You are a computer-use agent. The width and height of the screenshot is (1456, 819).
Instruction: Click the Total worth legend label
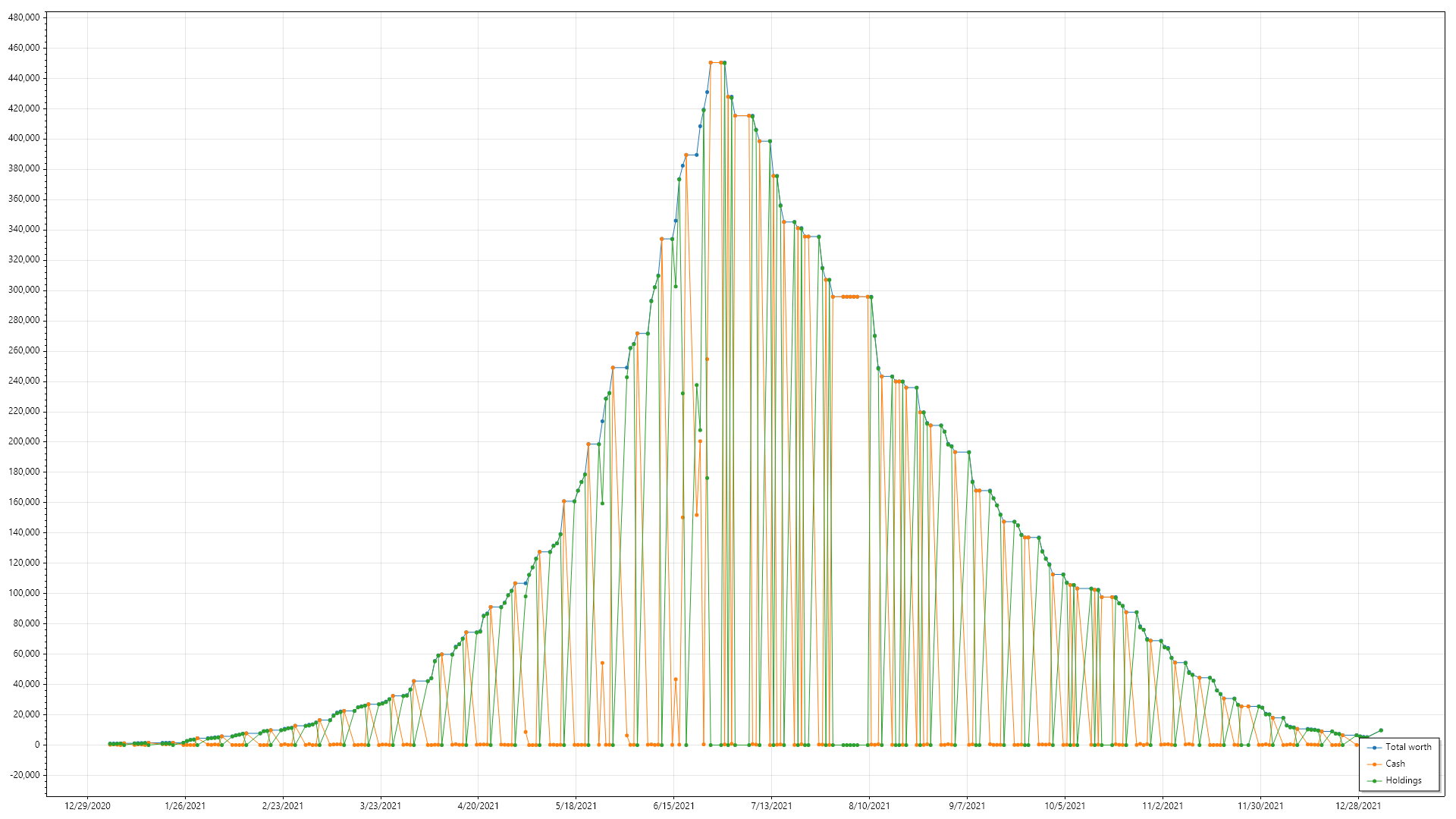click(x=1408, y=747)
